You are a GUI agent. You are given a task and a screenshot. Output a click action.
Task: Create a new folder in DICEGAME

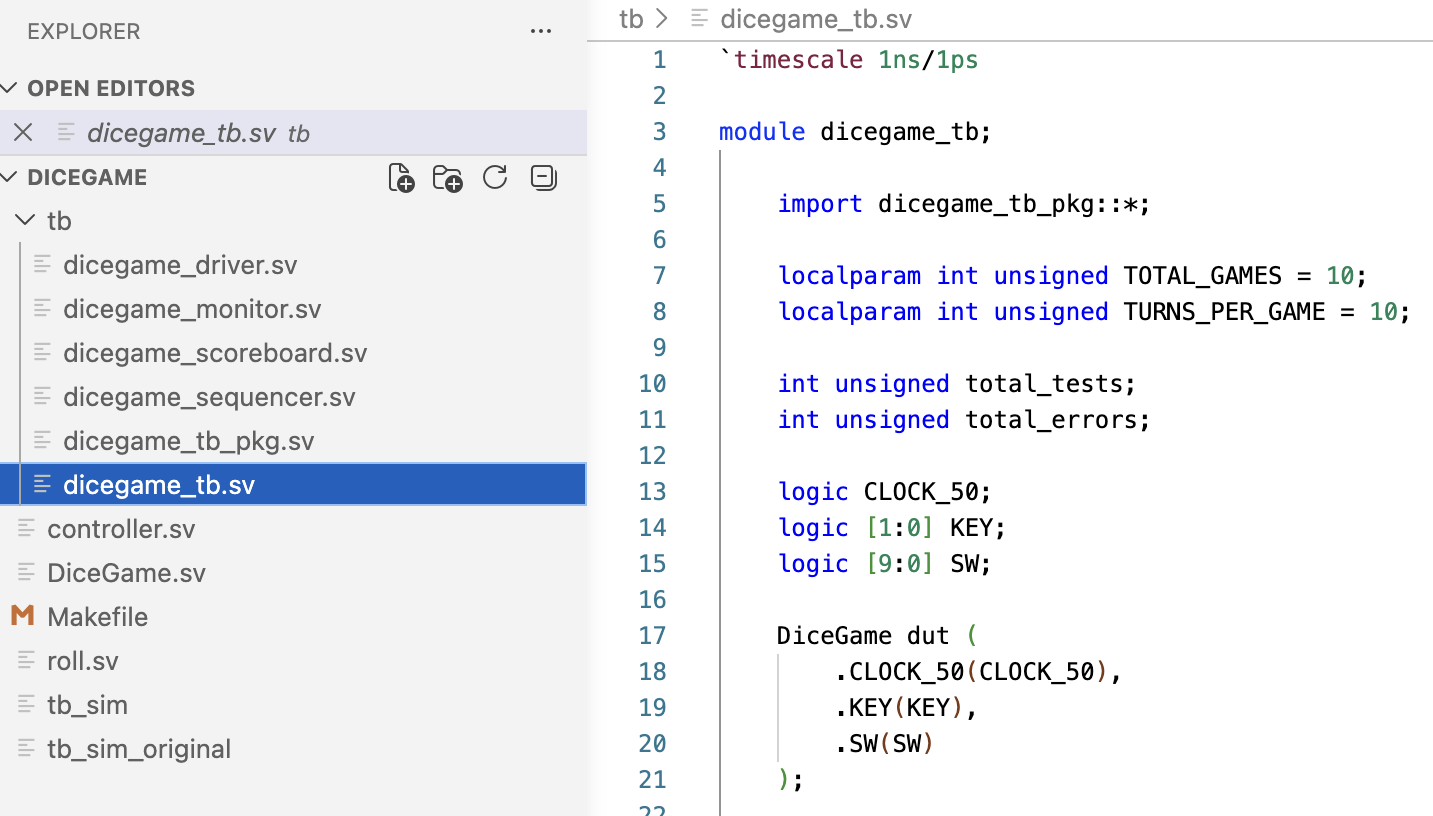(447, 177)
